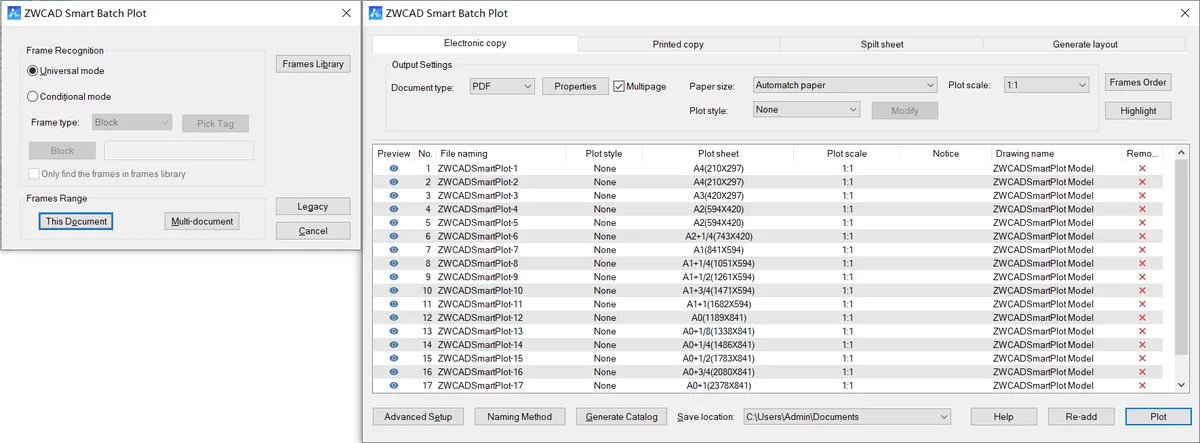The image size is (1200, 443).
Task: Remove the ZWCADSmartPlot-16 row with red X
Action: tap(1142, 371)
